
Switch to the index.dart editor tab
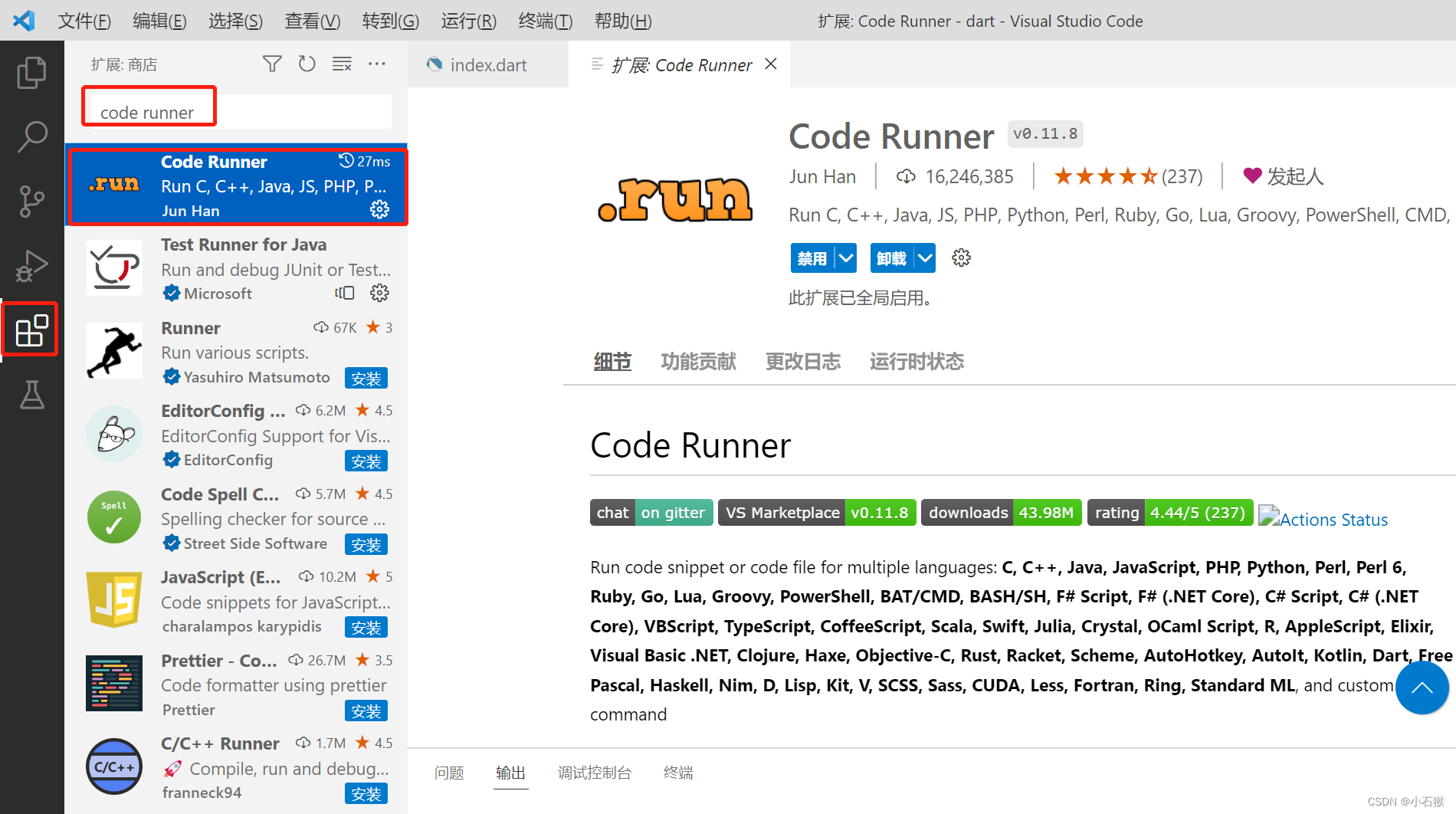click(488, 65)
